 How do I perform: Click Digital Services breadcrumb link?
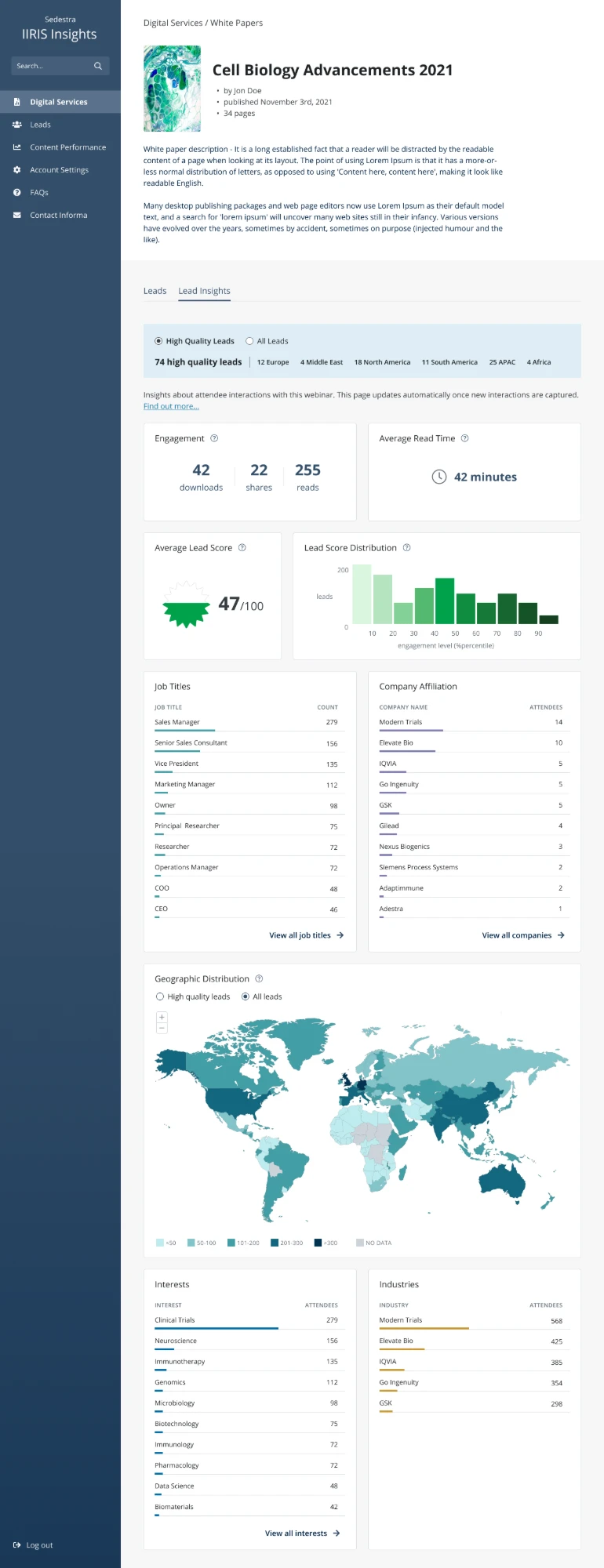point(173,23)
